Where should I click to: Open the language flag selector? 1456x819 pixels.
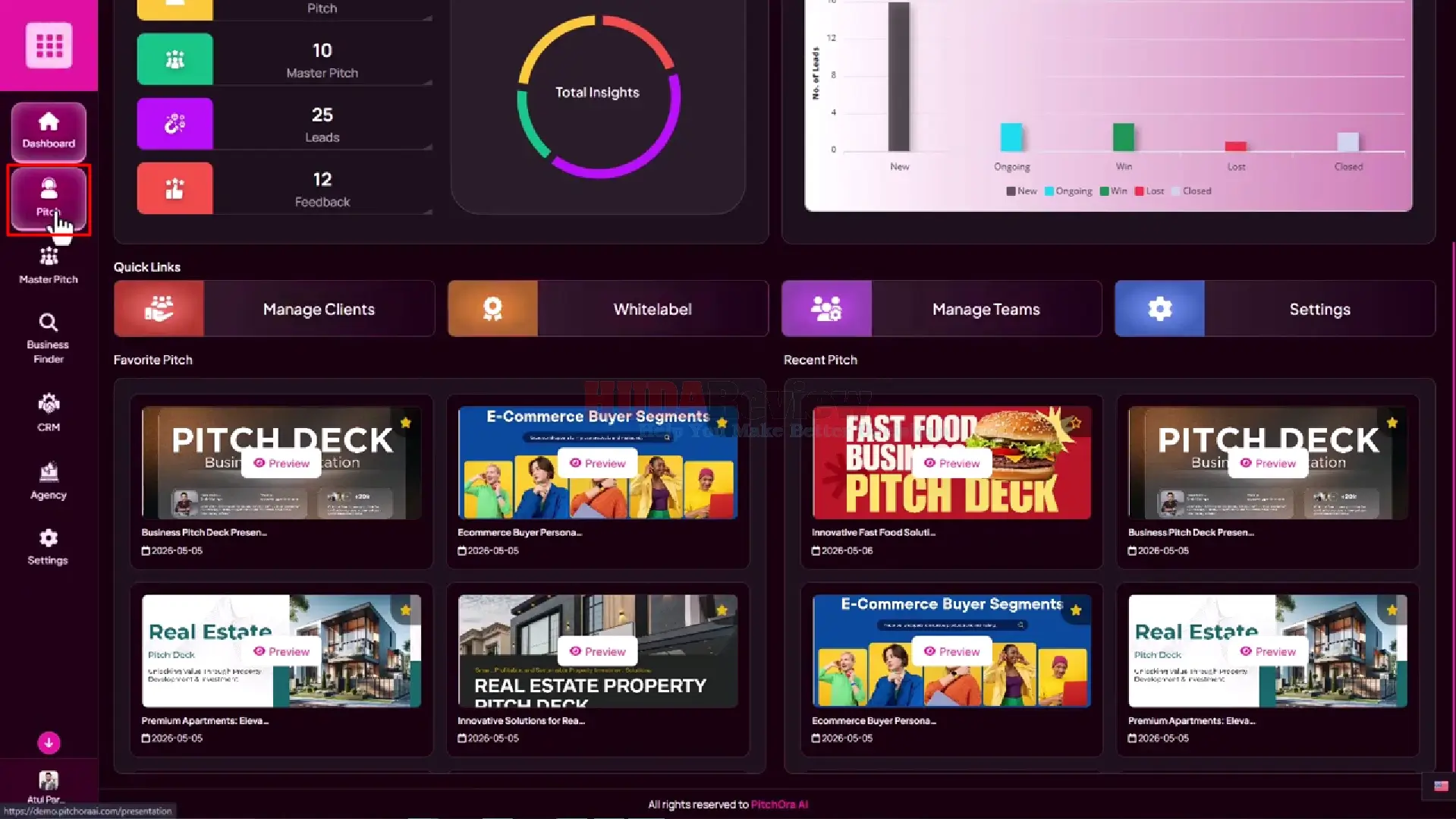tap(1441, 786)
